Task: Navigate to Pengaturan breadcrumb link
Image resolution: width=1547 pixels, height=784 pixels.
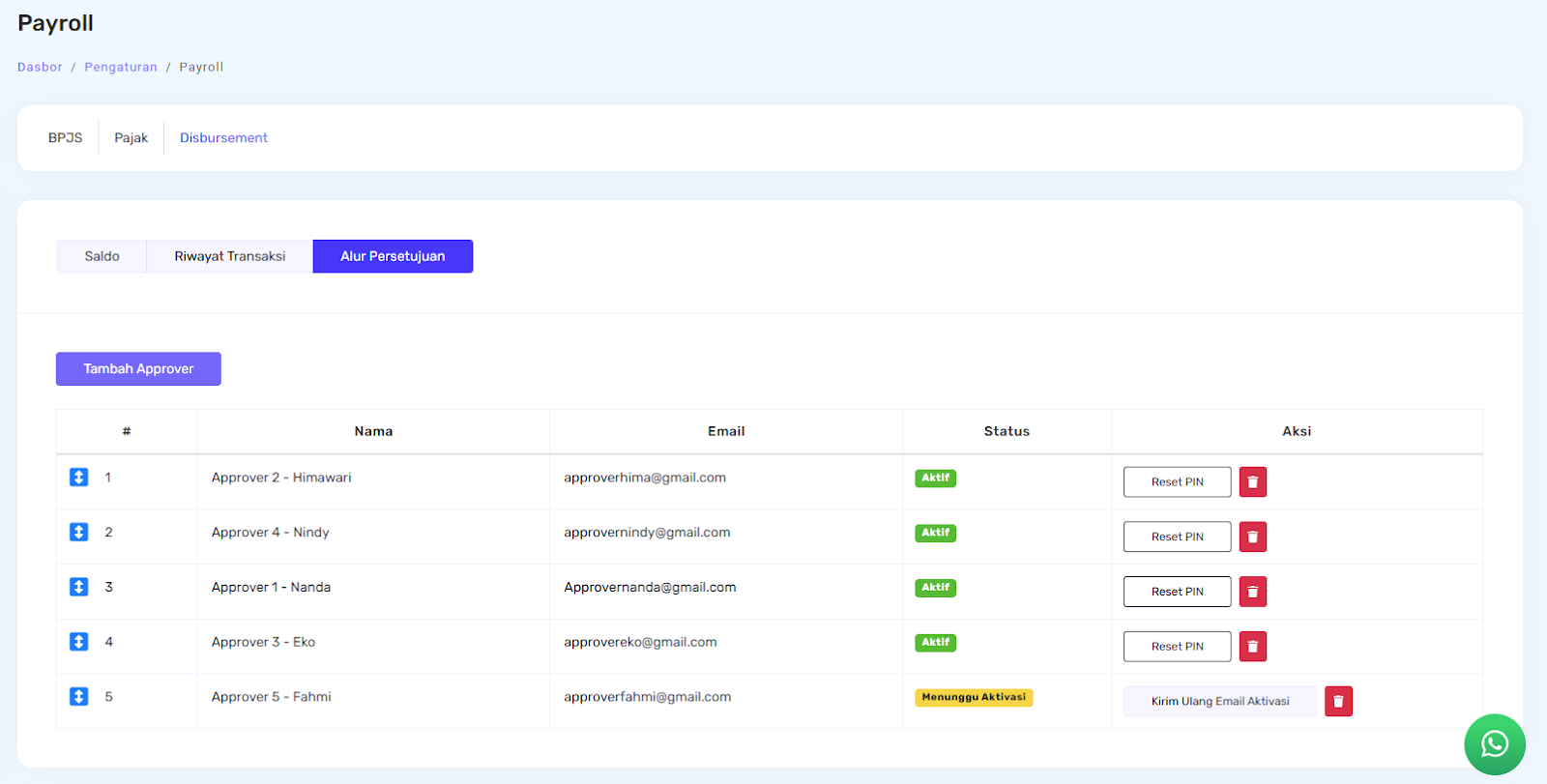Action: click(121, 67)
